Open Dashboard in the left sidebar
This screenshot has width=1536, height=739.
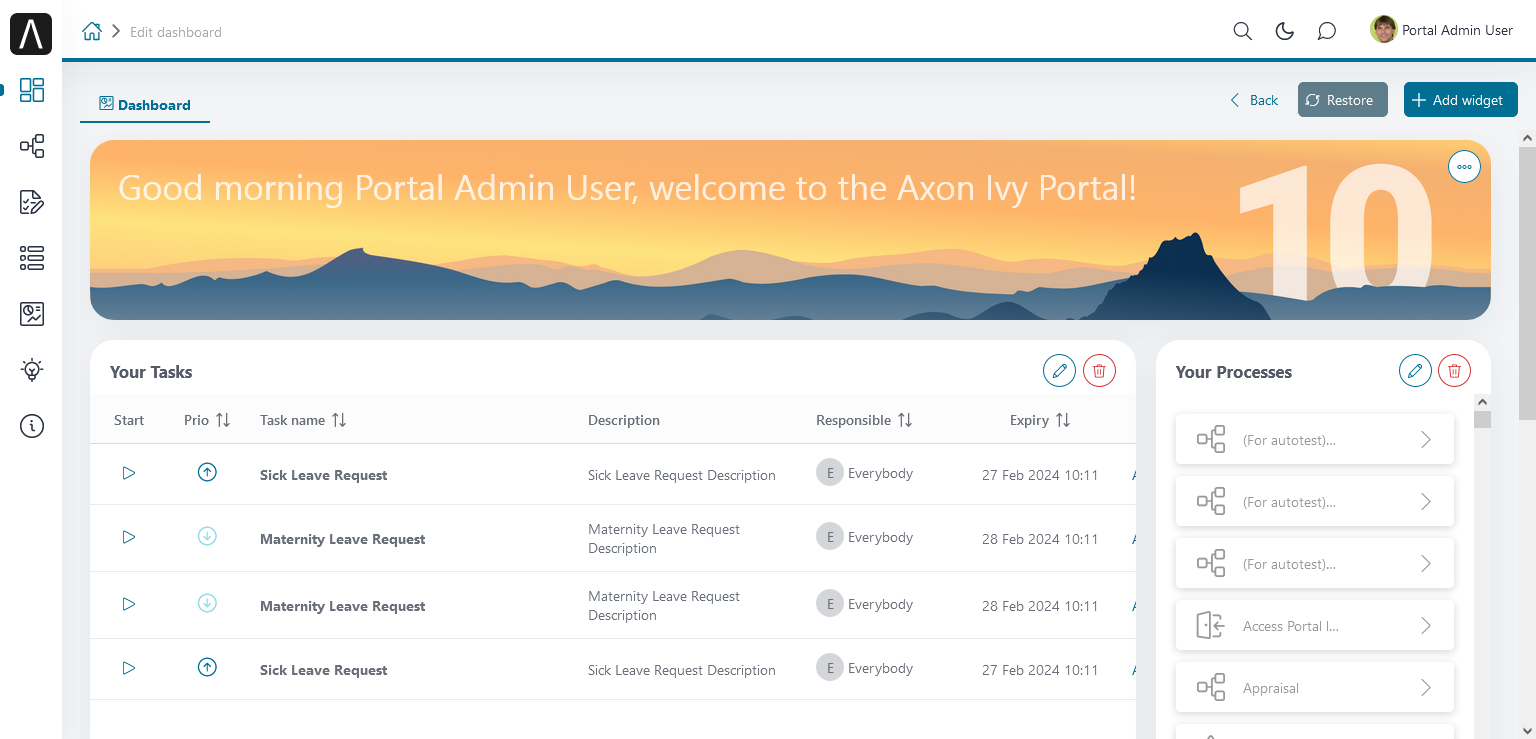pyautogui.click(x=32, y=90)
